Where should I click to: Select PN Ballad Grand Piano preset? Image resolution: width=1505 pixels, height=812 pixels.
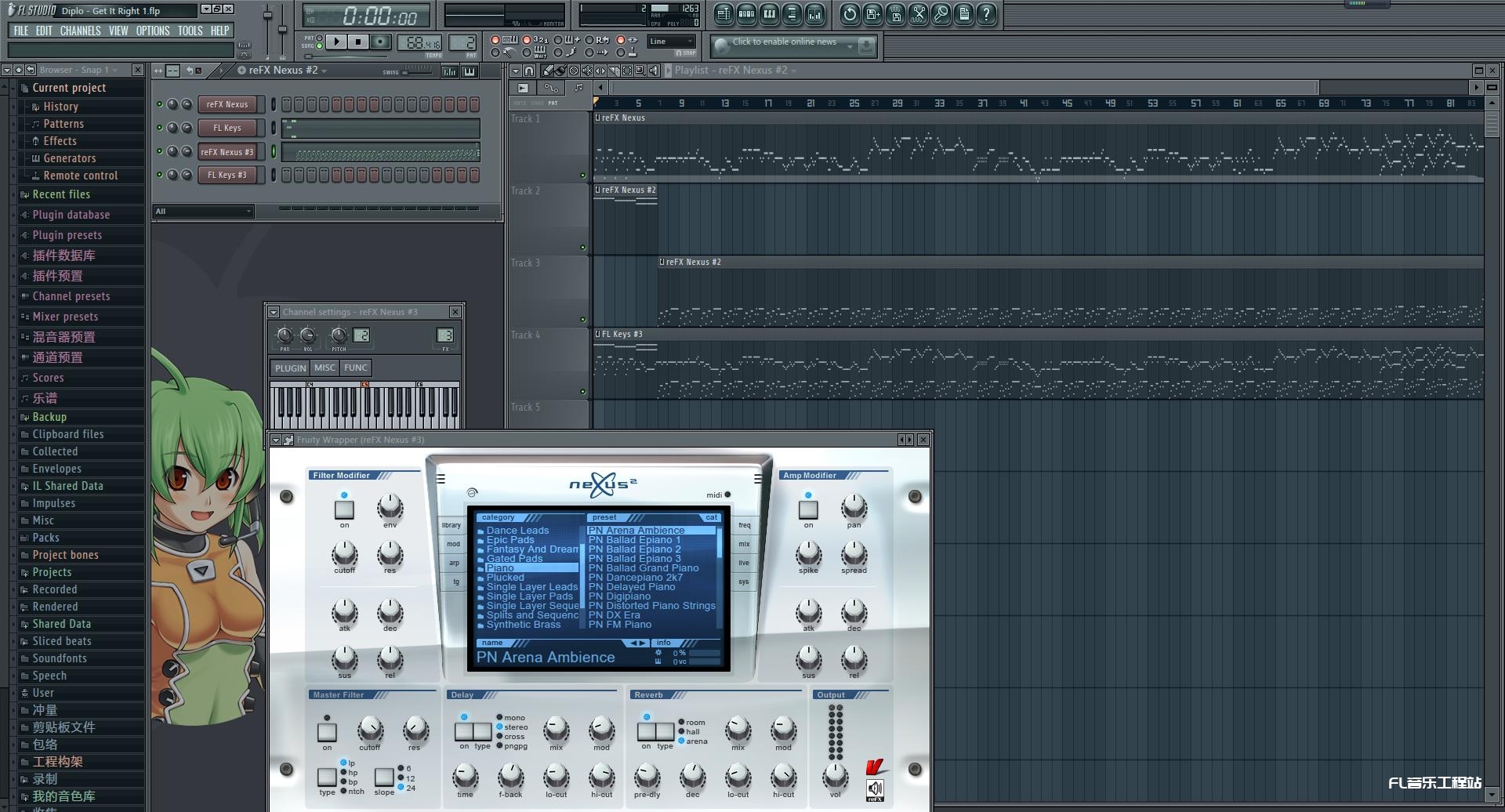click(644, 568)
